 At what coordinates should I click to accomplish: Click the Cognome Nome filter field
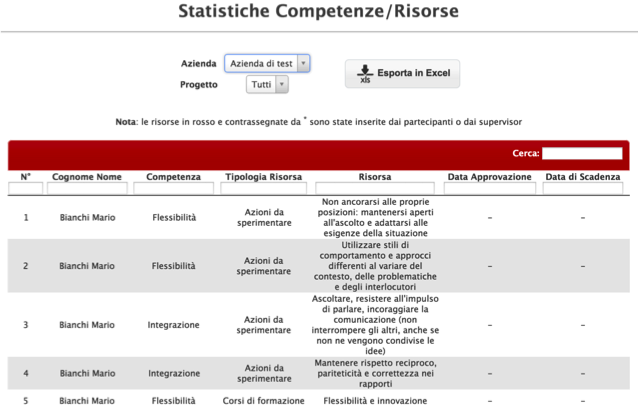coord(87,188)
